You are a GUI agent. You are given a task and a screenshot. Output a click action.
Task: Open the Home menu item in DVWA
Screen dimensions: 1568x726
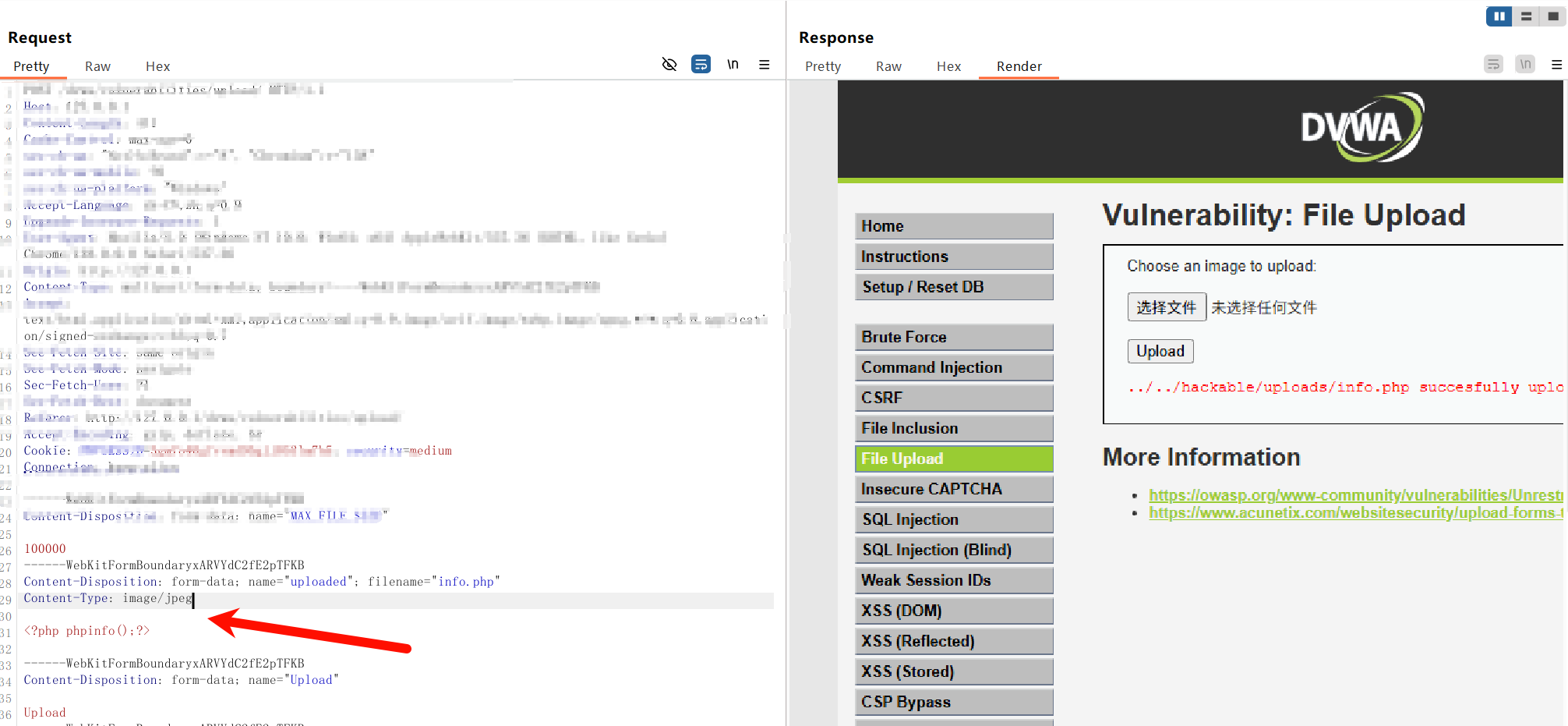point(954,226)
